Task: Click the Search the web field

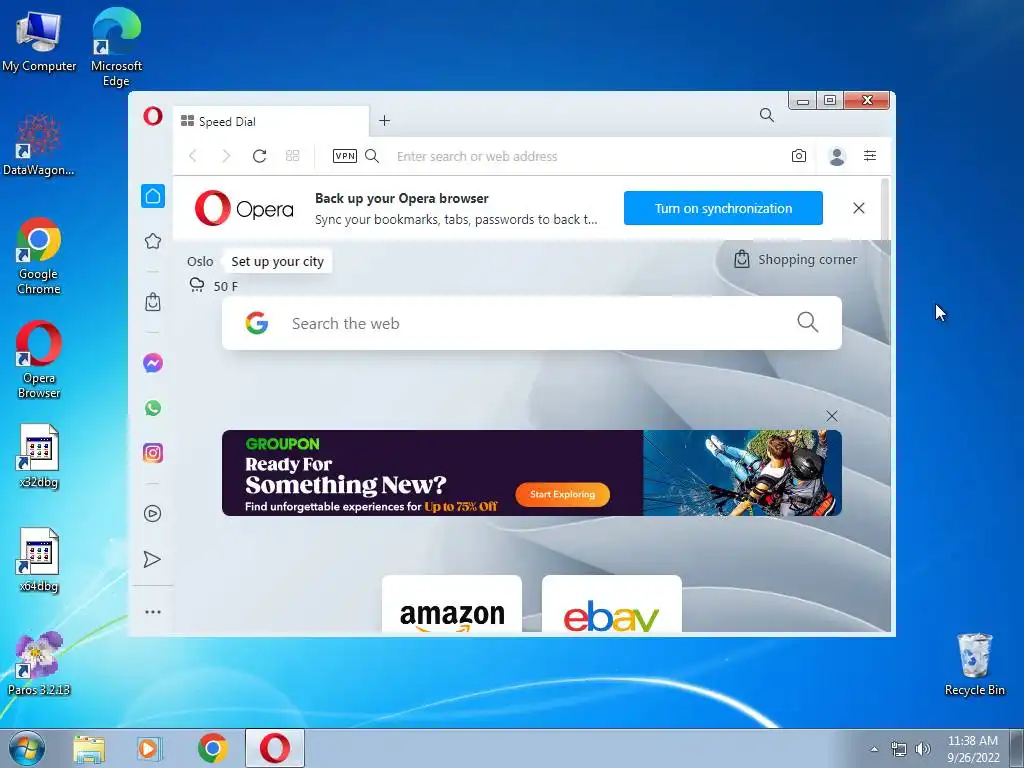Action: click(532, 323)
